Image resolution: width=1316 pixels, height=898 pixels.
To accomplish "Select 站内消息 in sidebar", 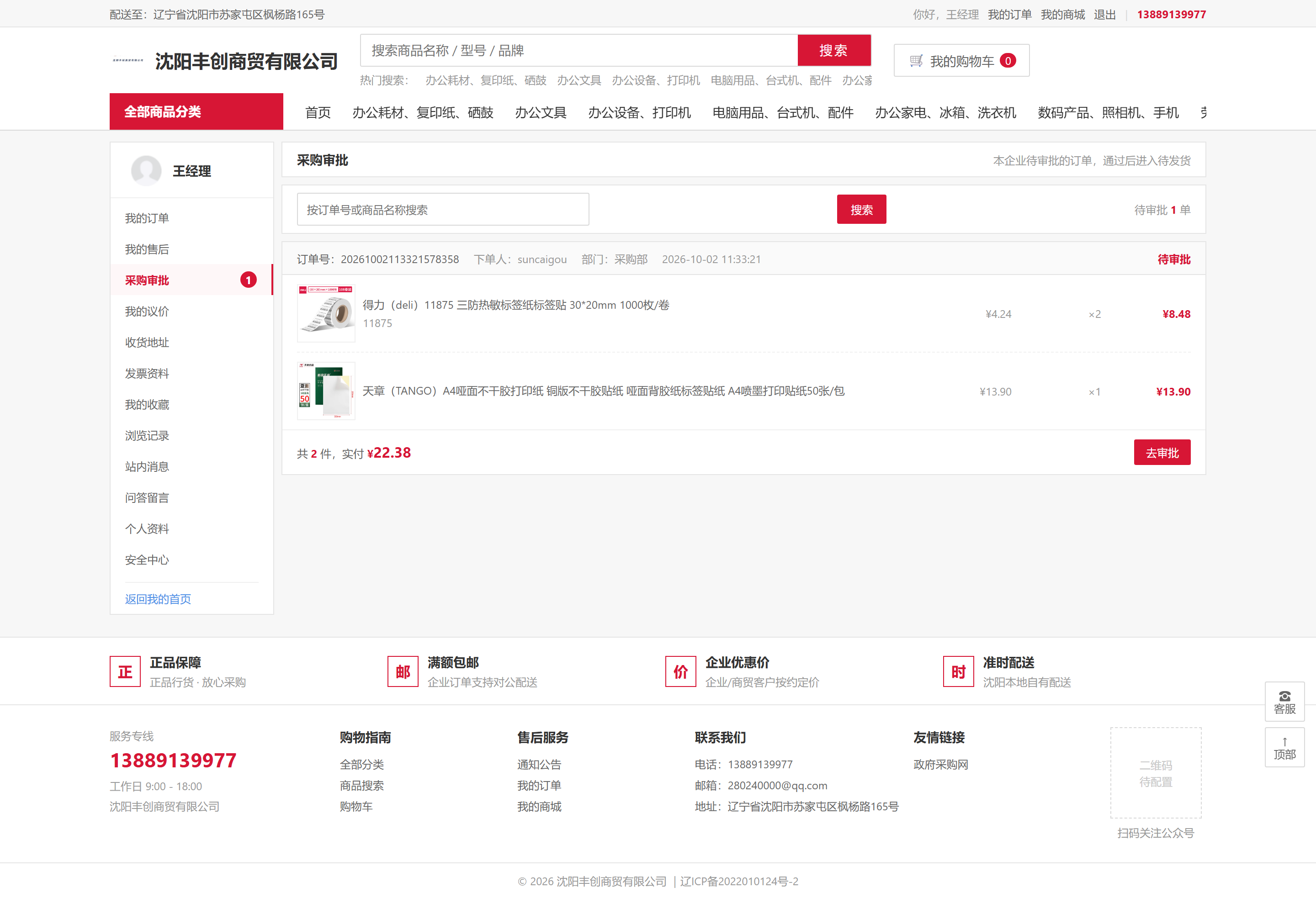I will tap(191, 466).
